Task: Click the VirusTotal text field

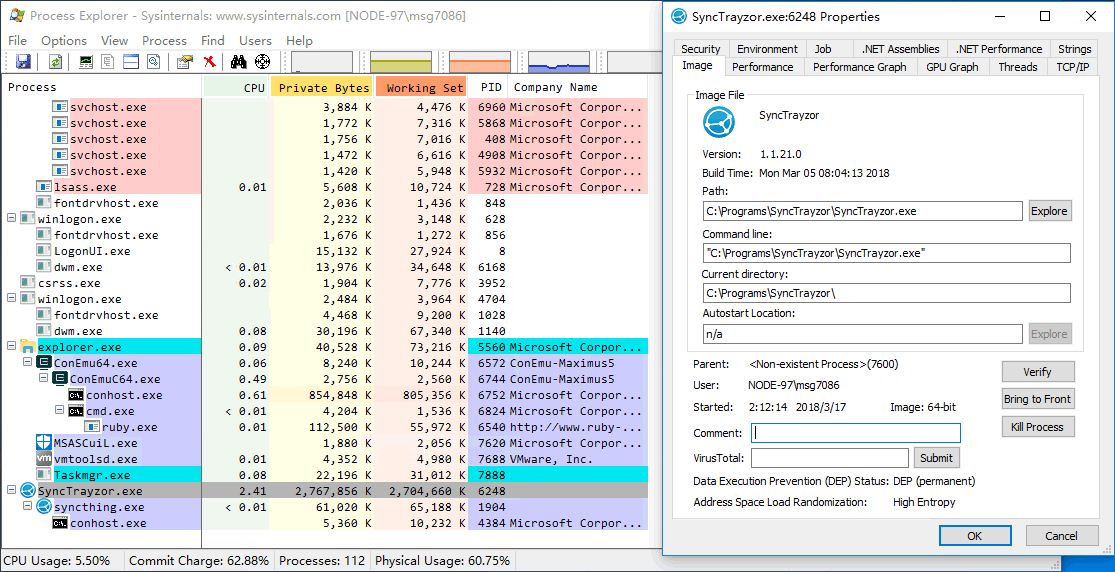Action: 830,458
